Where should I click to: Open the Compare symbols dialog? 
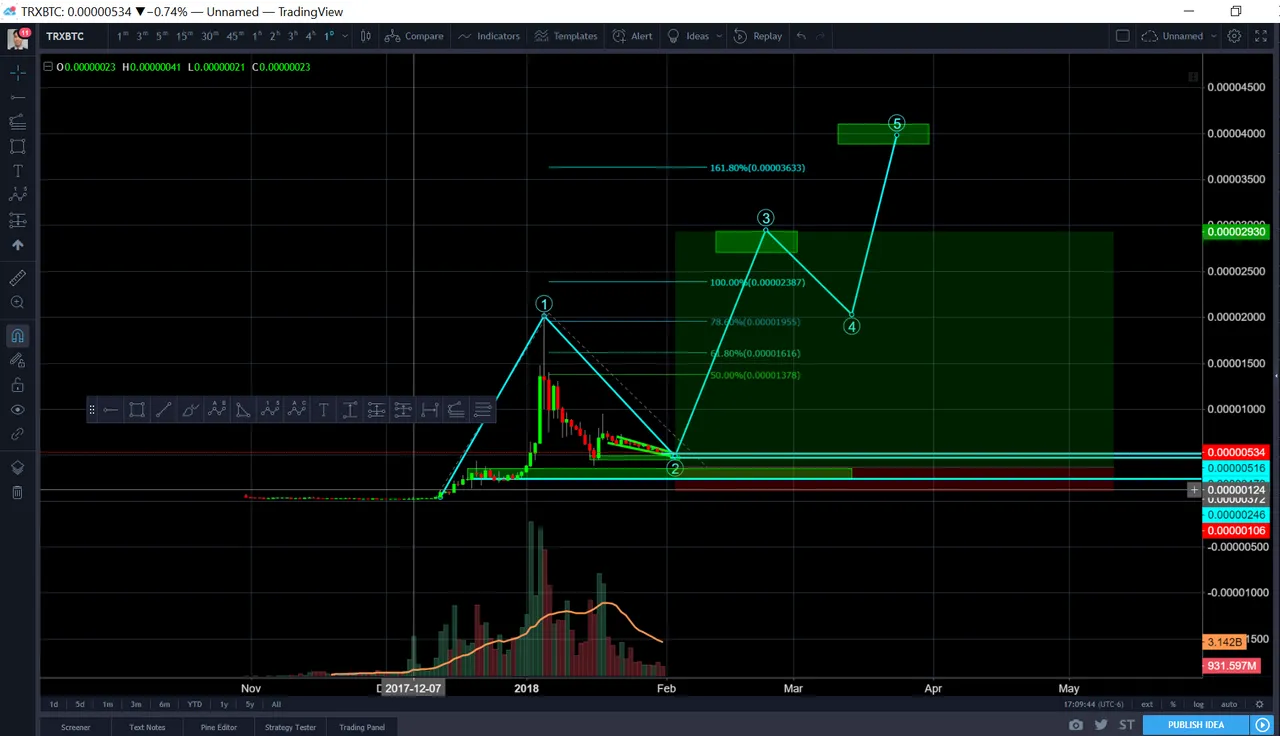point(415,36)
